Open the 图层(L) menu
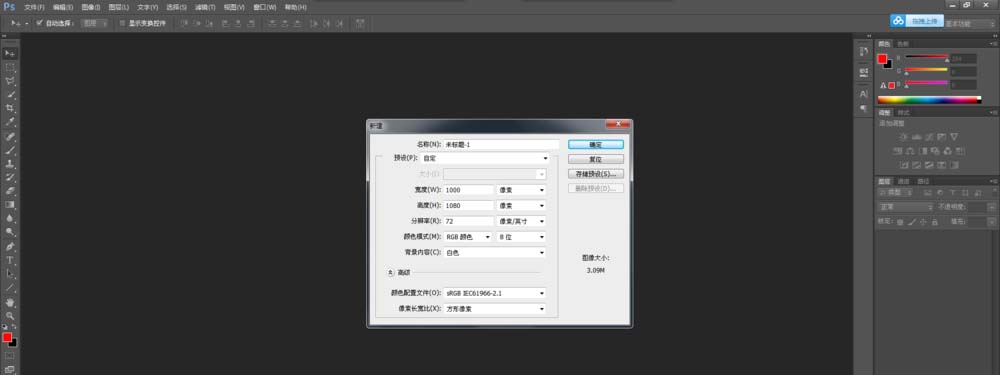 (119, 7)
